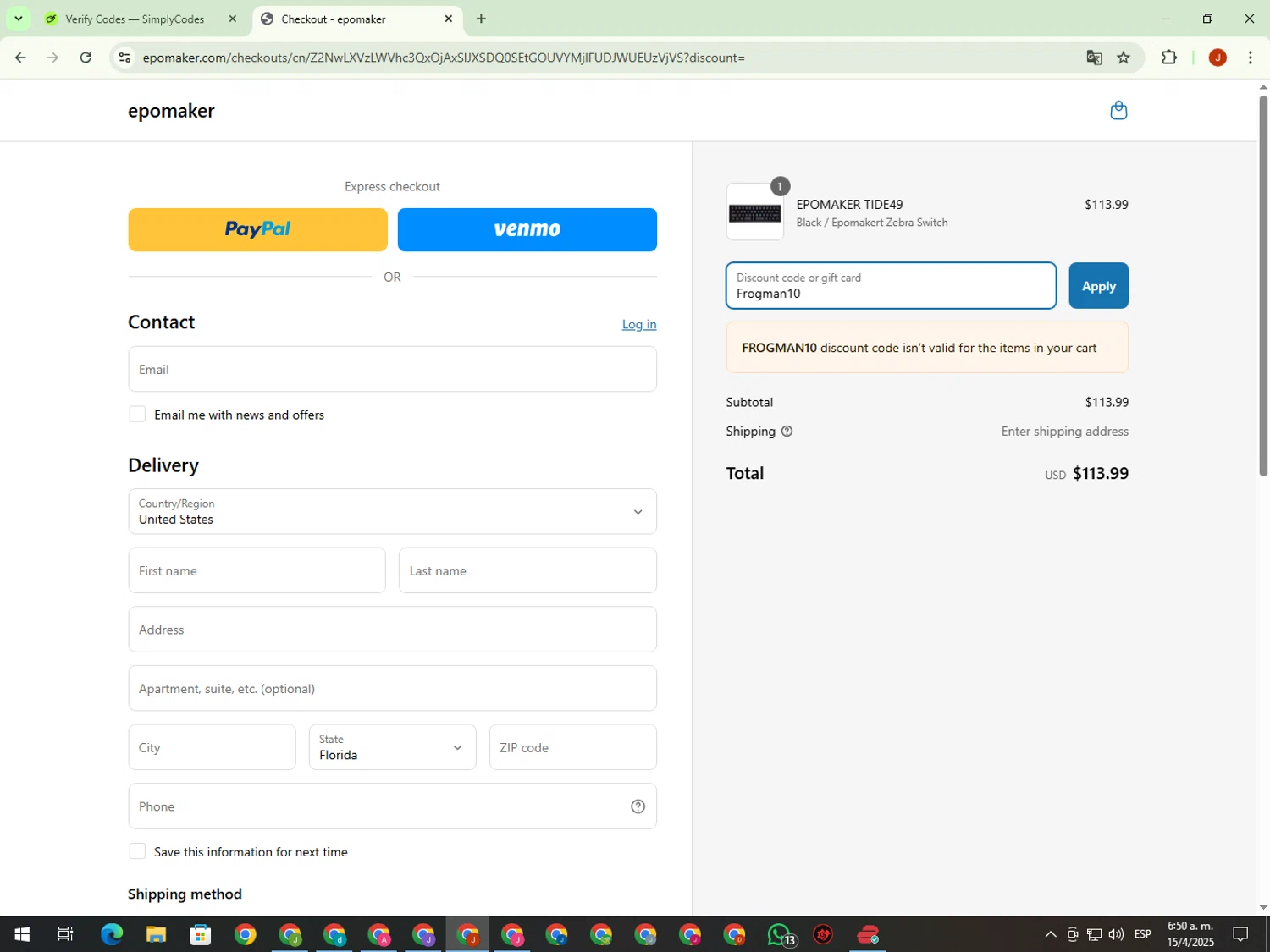Pay with the Venmo express button
The width and height of the screenshot is (1270, 952).
coord(527,229)
